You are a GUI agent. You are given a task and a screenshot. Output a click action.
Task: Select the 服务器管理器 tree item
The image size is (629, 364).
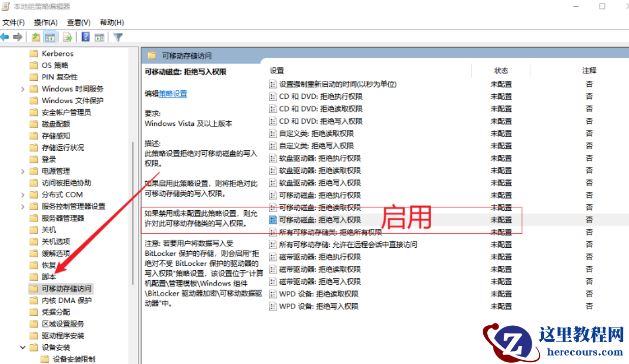coord(63,218)
